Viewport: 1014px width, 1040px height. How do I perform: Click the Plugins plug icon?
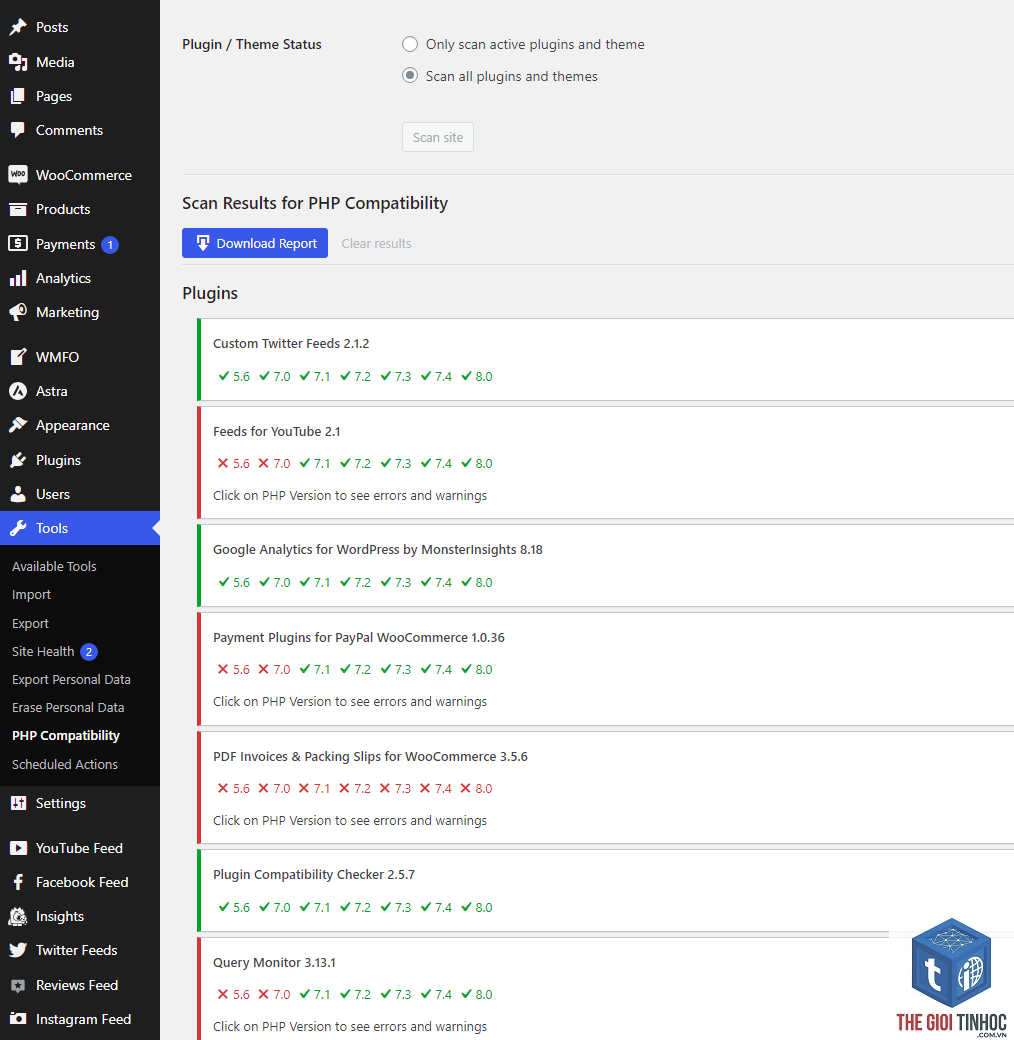coord(18,460)
